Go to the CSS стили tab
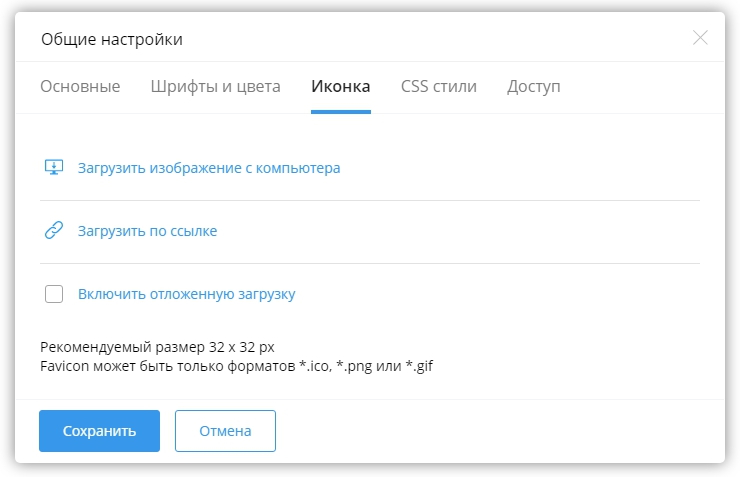Screen dimensions: 740x477 tap(439, 86)
